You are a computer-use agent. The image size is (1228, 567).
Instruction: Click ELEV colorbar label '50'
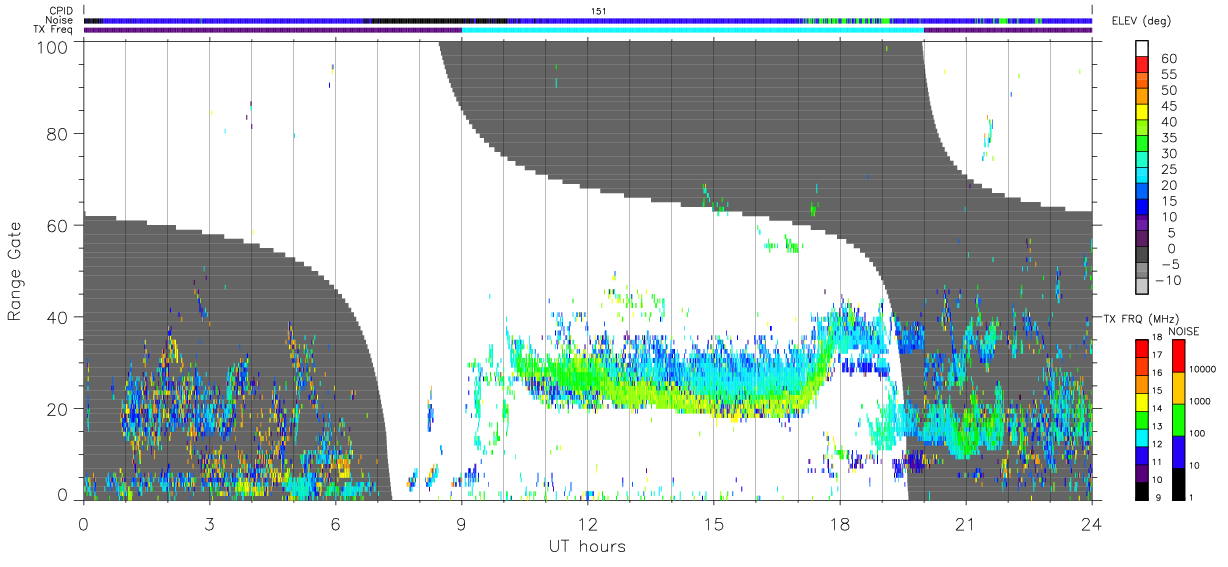point(1169,91)
